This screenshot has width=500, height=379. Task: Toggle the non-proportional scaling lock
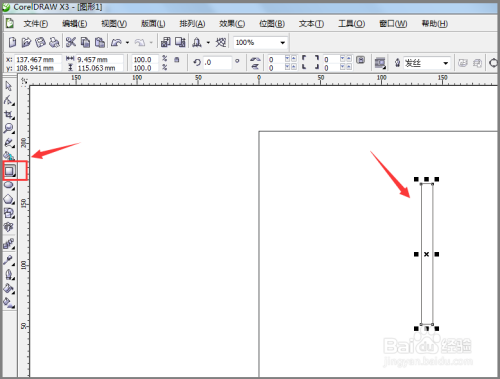click(177, 60)
